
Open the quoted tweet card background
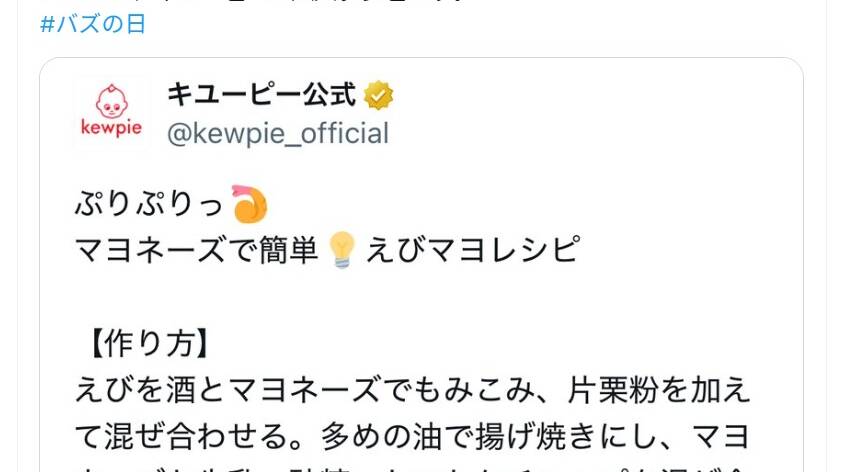[x=590, y=161]
